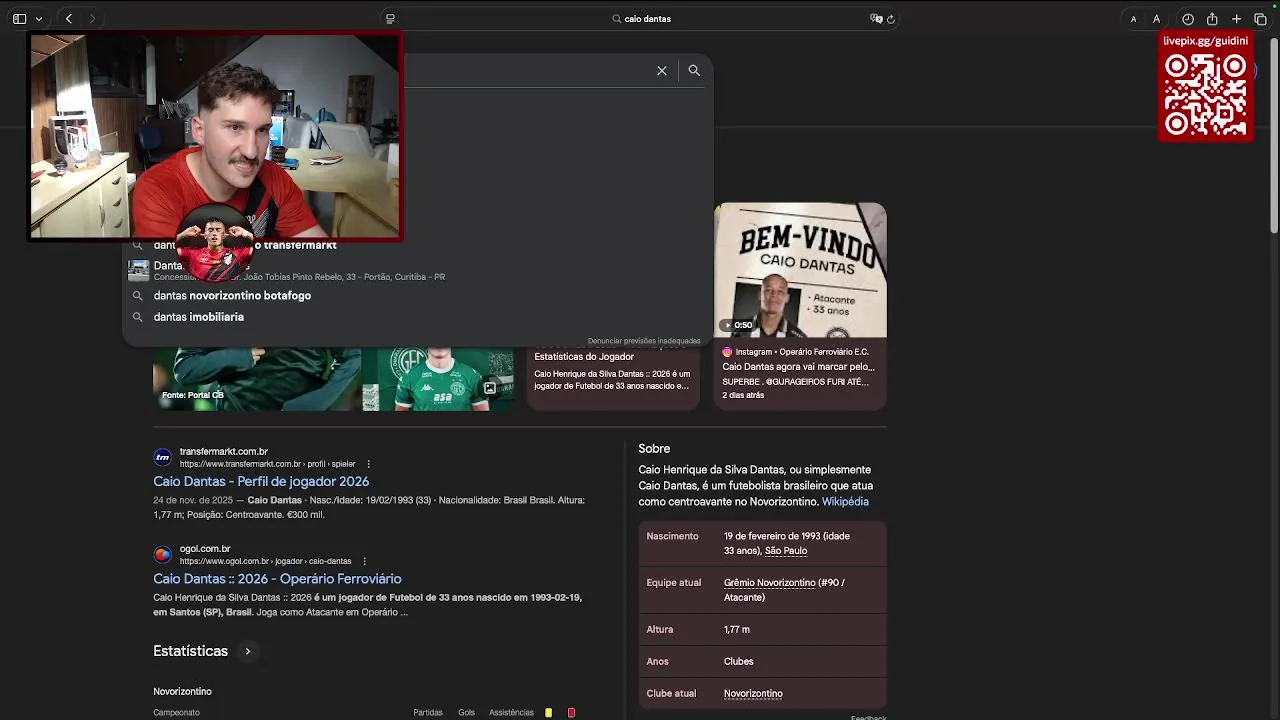Increase text size with large A
The height and width of the screenshot is (720, 1280).
1156,19
